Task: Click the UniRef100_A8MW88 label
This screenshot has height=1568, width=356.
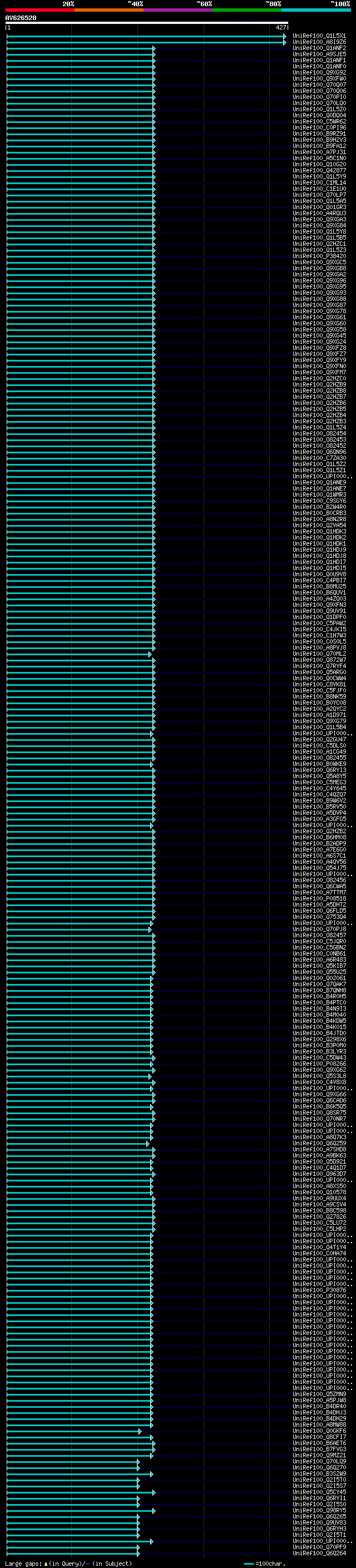Action: (319, 1425)
